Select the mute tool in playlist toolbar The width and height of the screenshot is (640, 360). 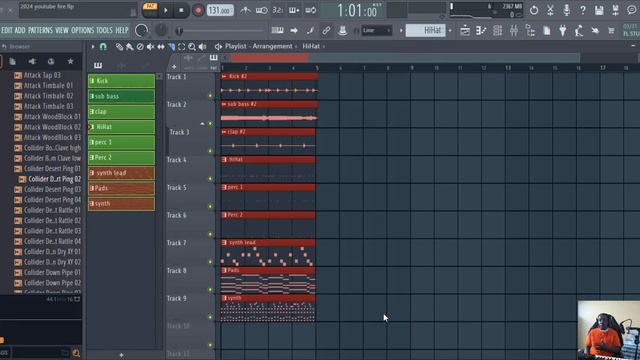coord(150,47)
